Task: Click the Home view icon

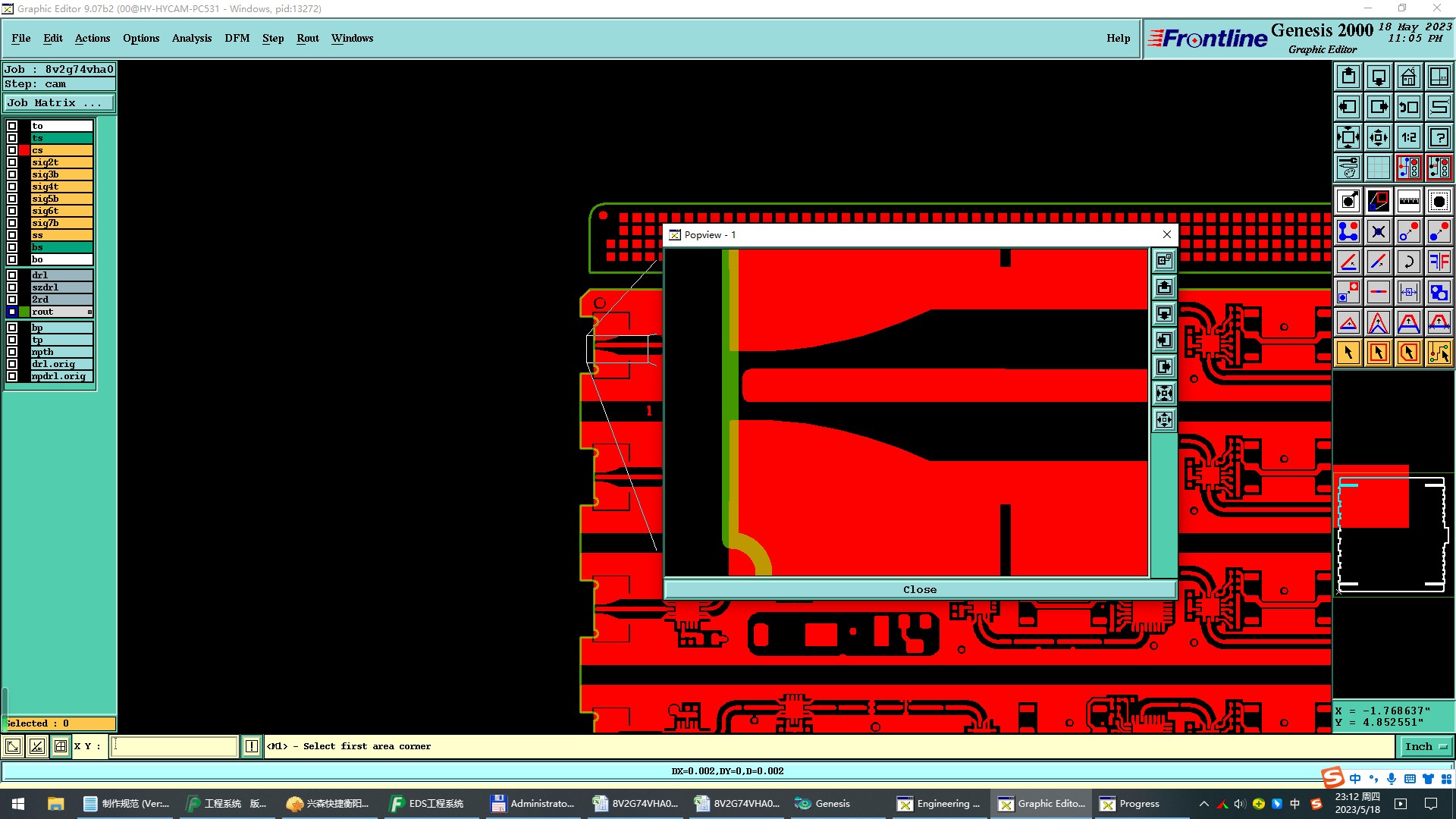Action: point(1408,77)
